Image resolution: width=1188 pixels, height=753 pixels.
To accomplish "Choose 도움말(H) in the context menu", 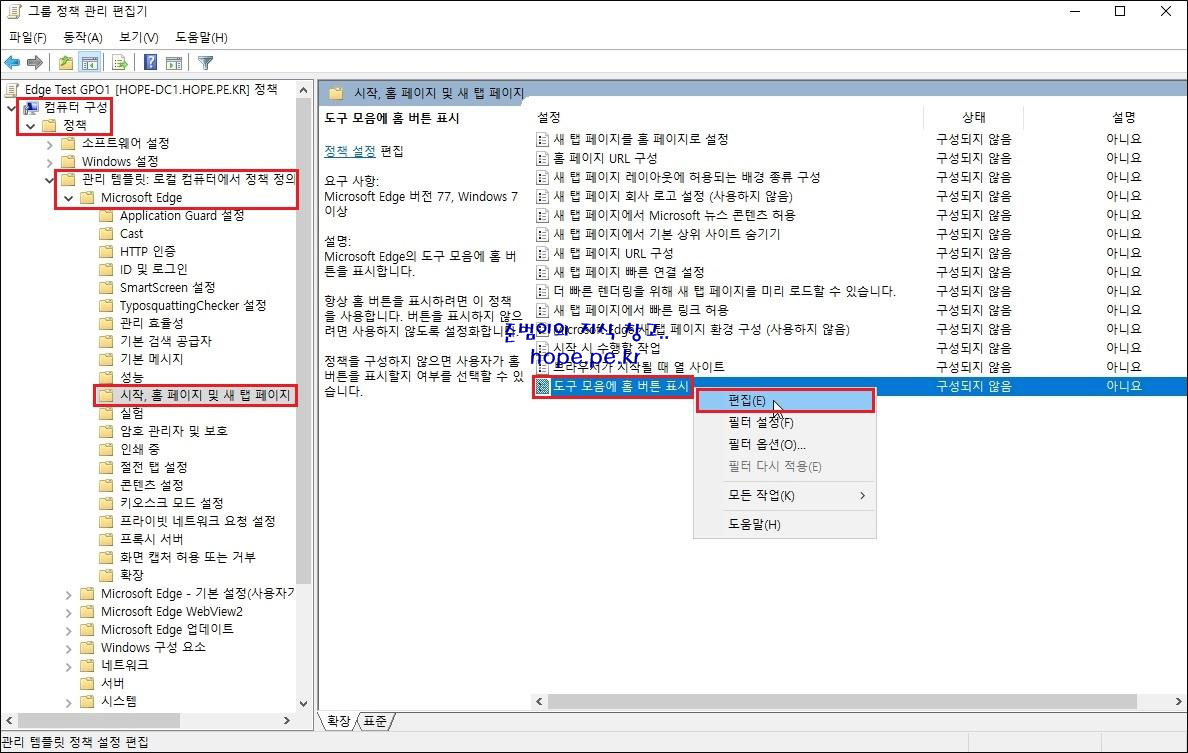I will [785, 524].
